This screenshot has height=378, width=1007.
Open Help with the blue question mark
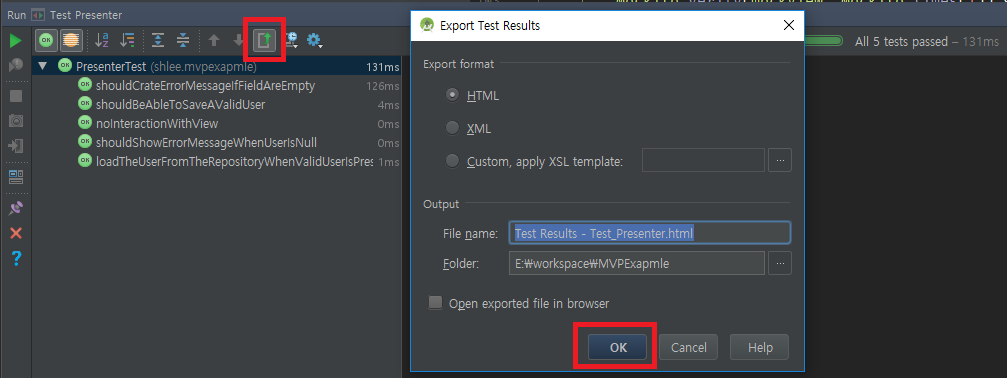(16, 258)
